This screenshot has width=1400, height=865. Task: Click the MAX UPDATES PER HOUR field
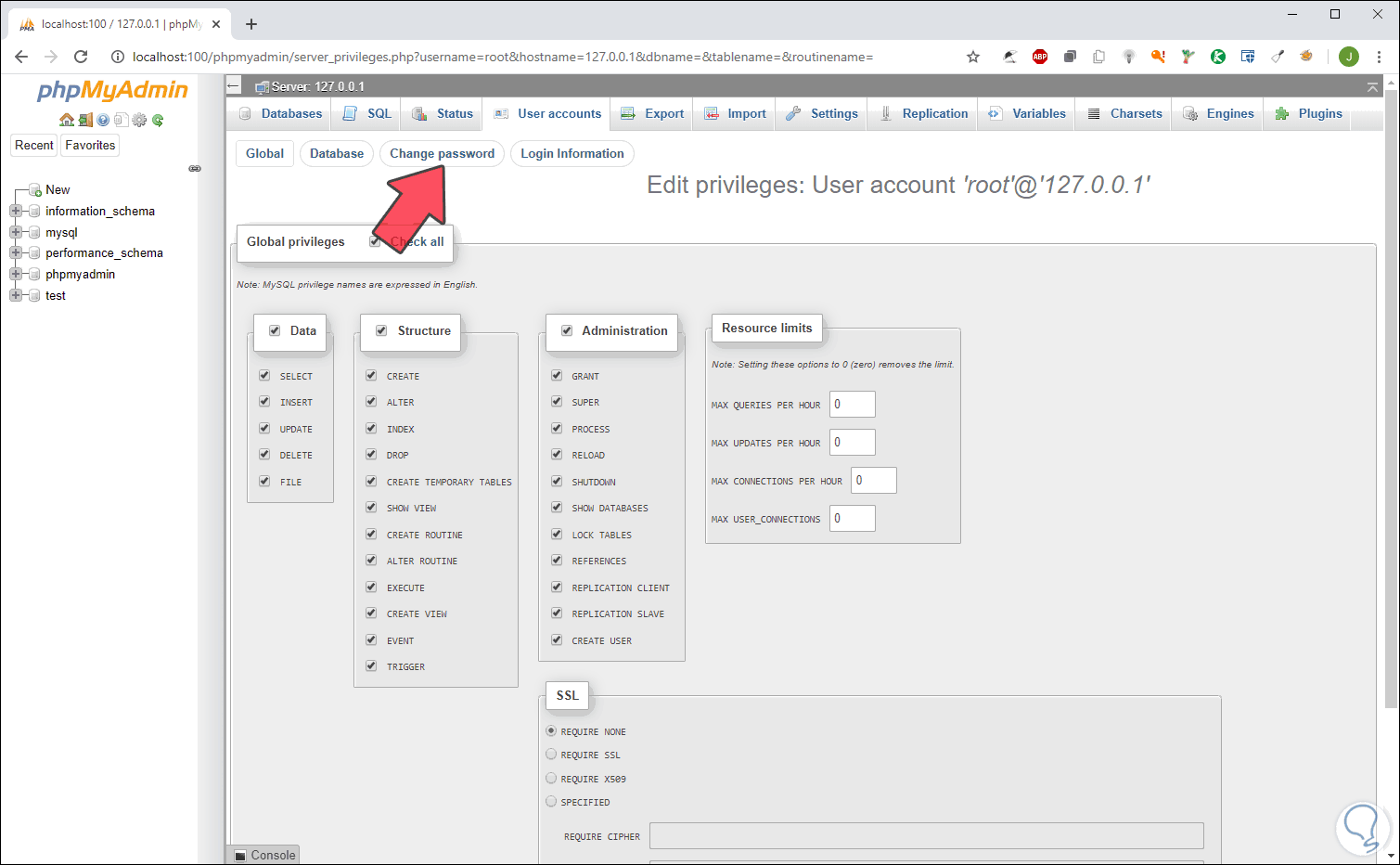[x=853, y=443]
